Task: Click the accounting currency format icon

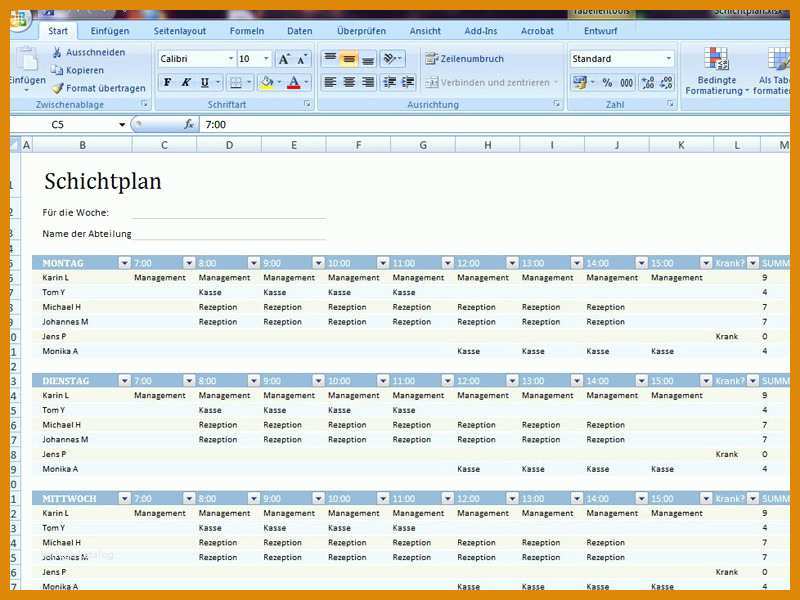Action: coord(579,82)
